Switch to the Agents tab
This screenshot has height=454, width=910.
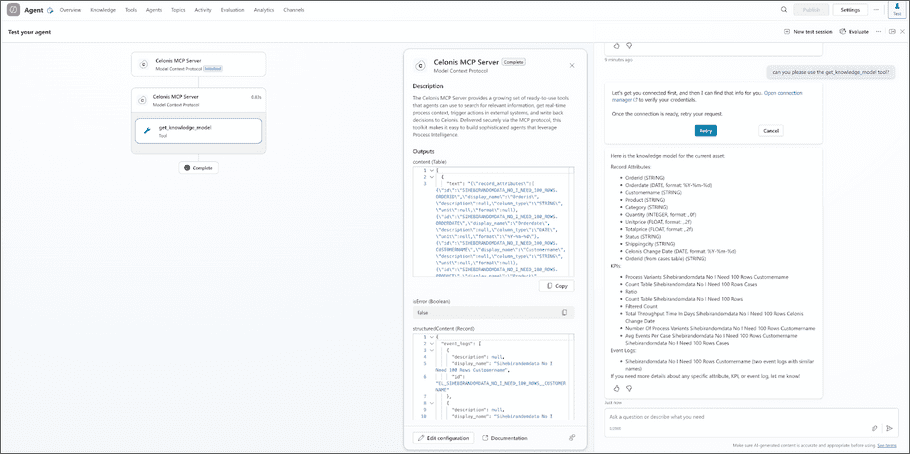pyautogui.click(x=154, y=10)
